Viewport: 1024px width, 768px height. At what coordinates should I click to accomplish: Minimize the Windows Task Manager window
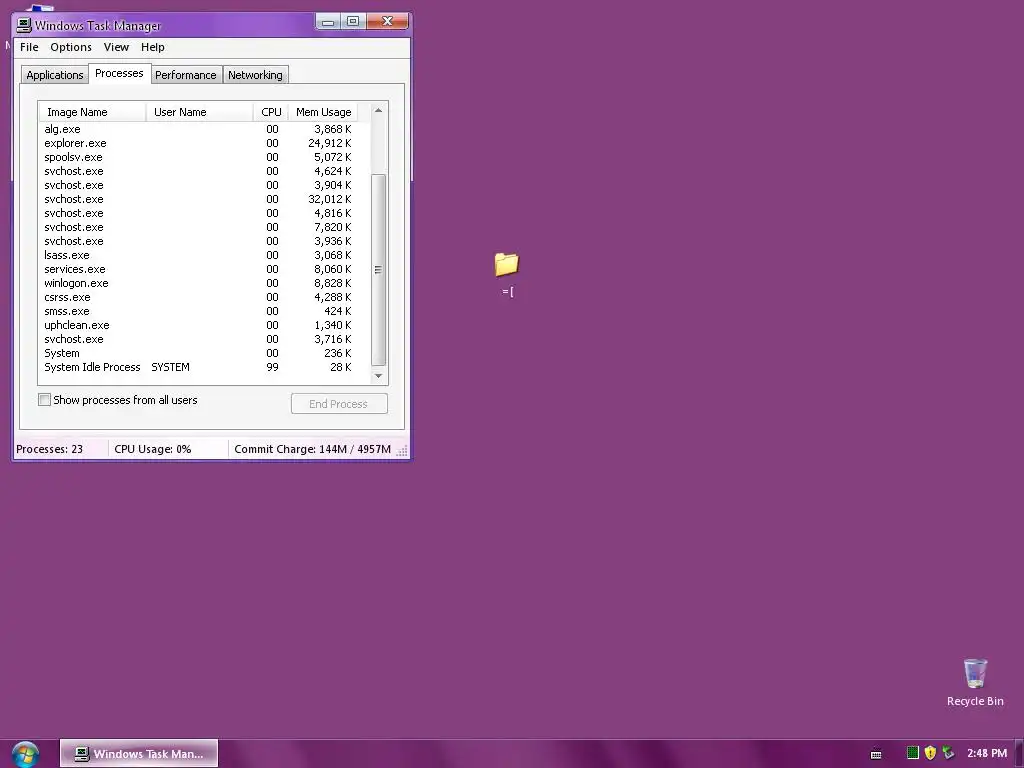(x=328, y=22)
